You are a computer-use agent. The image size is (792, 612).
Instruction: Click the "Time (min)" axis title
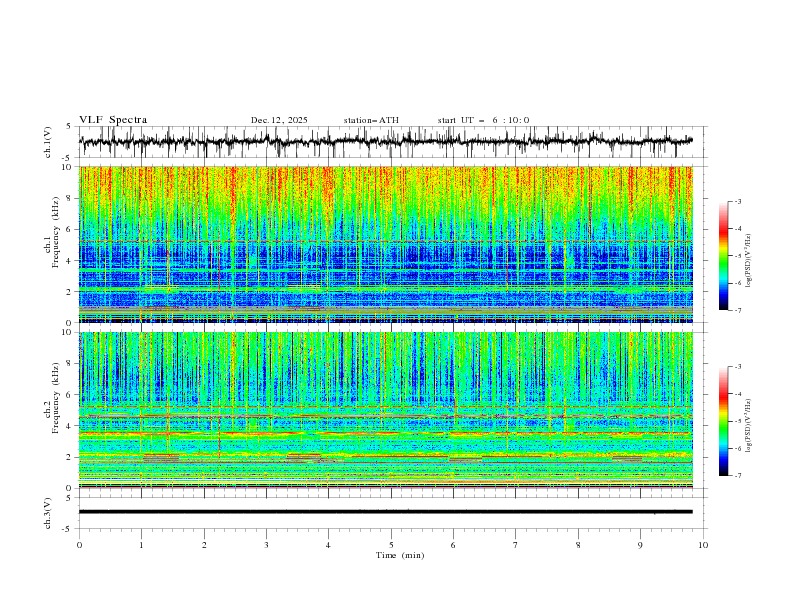click(400, 555)
